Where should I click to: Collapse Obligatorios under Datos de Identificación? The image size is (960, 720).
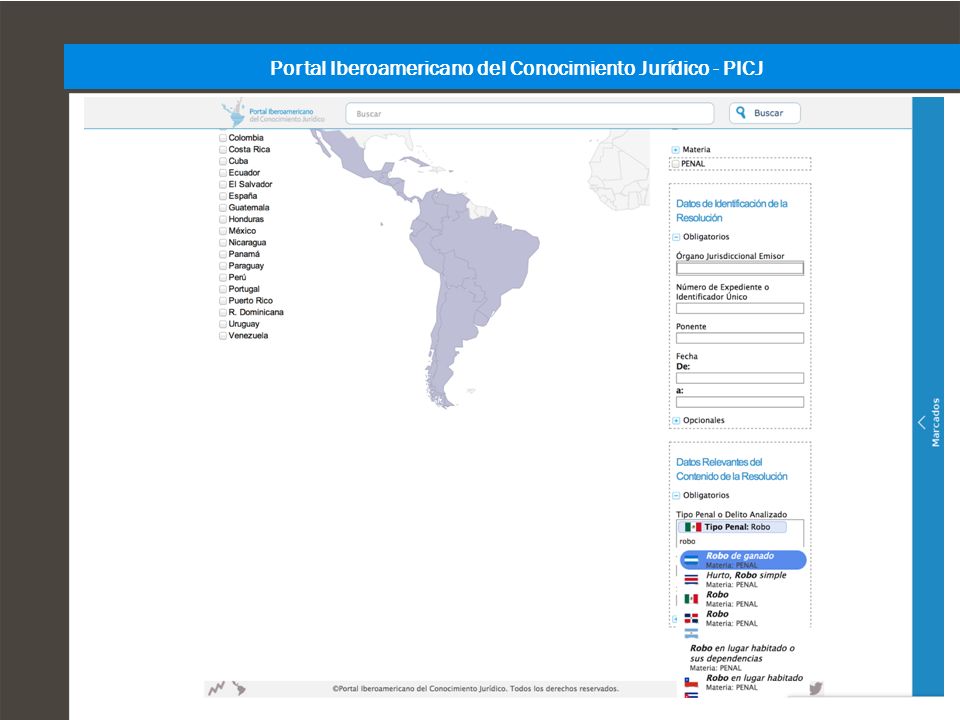[676, 237]
